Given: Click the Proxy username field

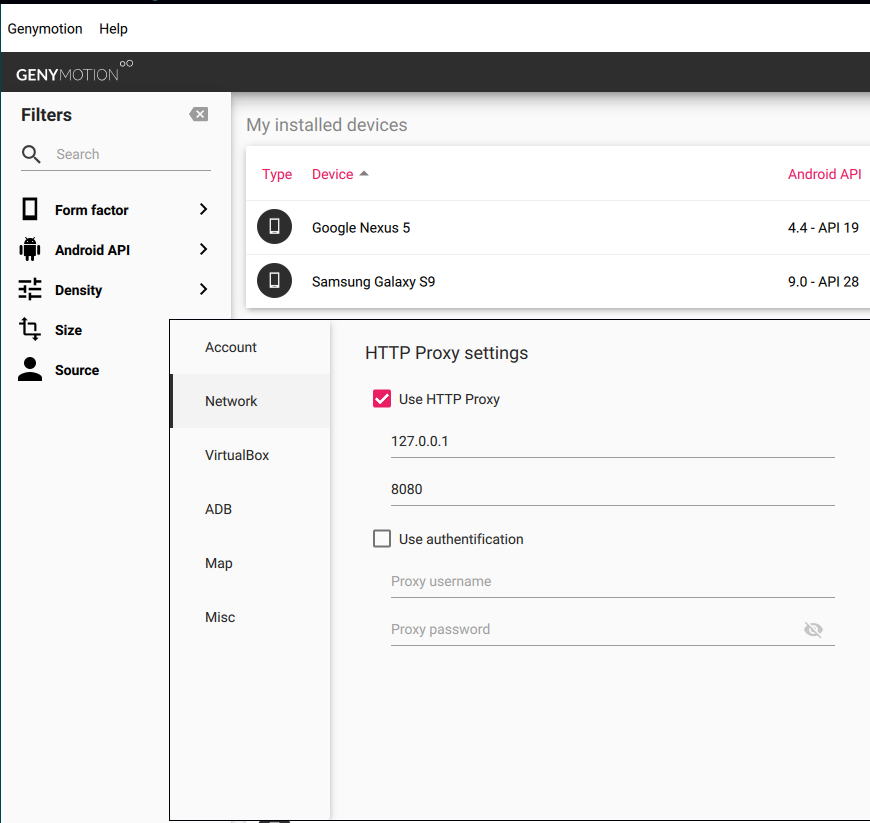Looking at the screenshot, I should (x=613, y=582).
